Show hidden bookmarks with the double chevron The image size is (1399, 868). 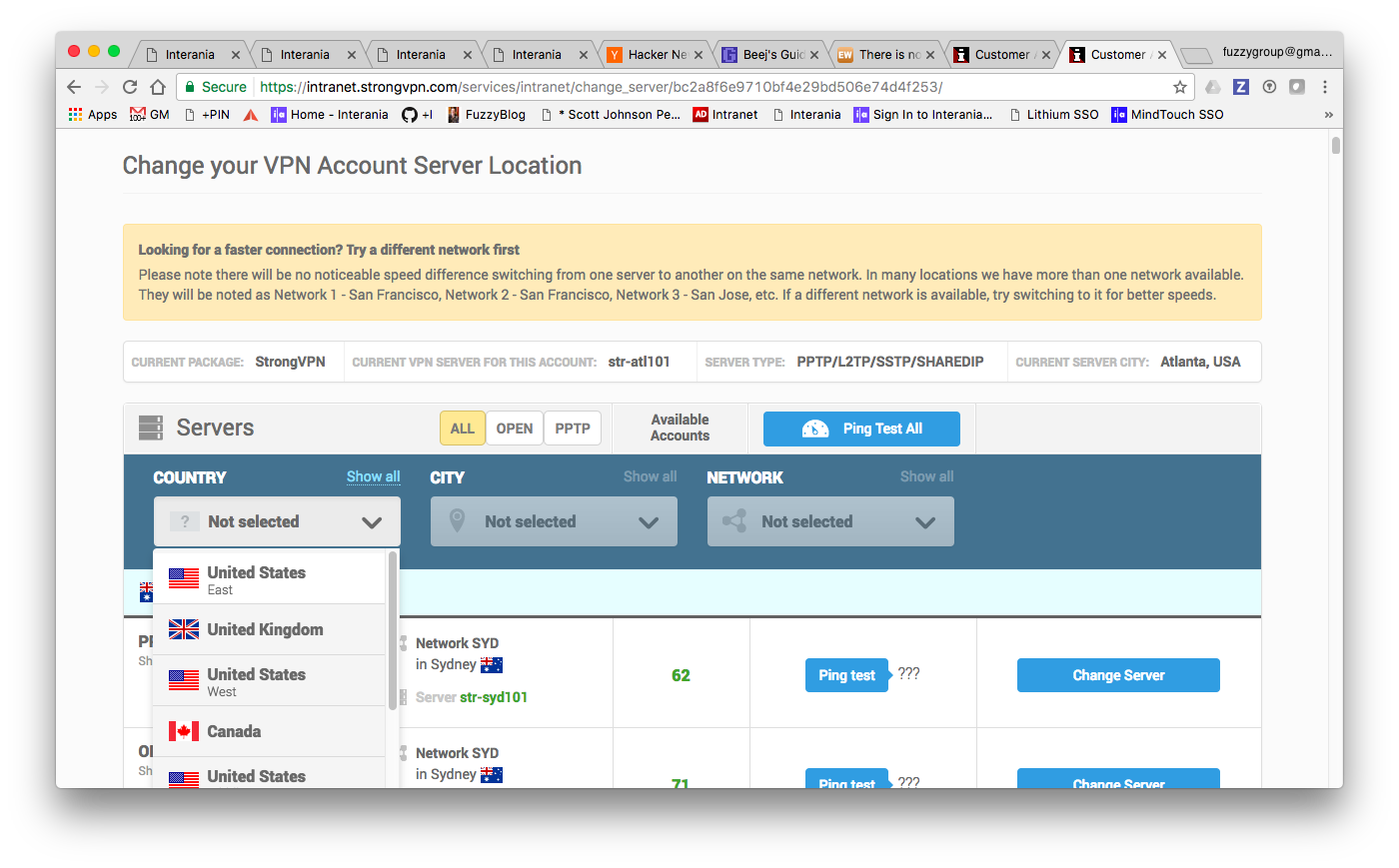pyautogui.click(x=1328, y=115)
